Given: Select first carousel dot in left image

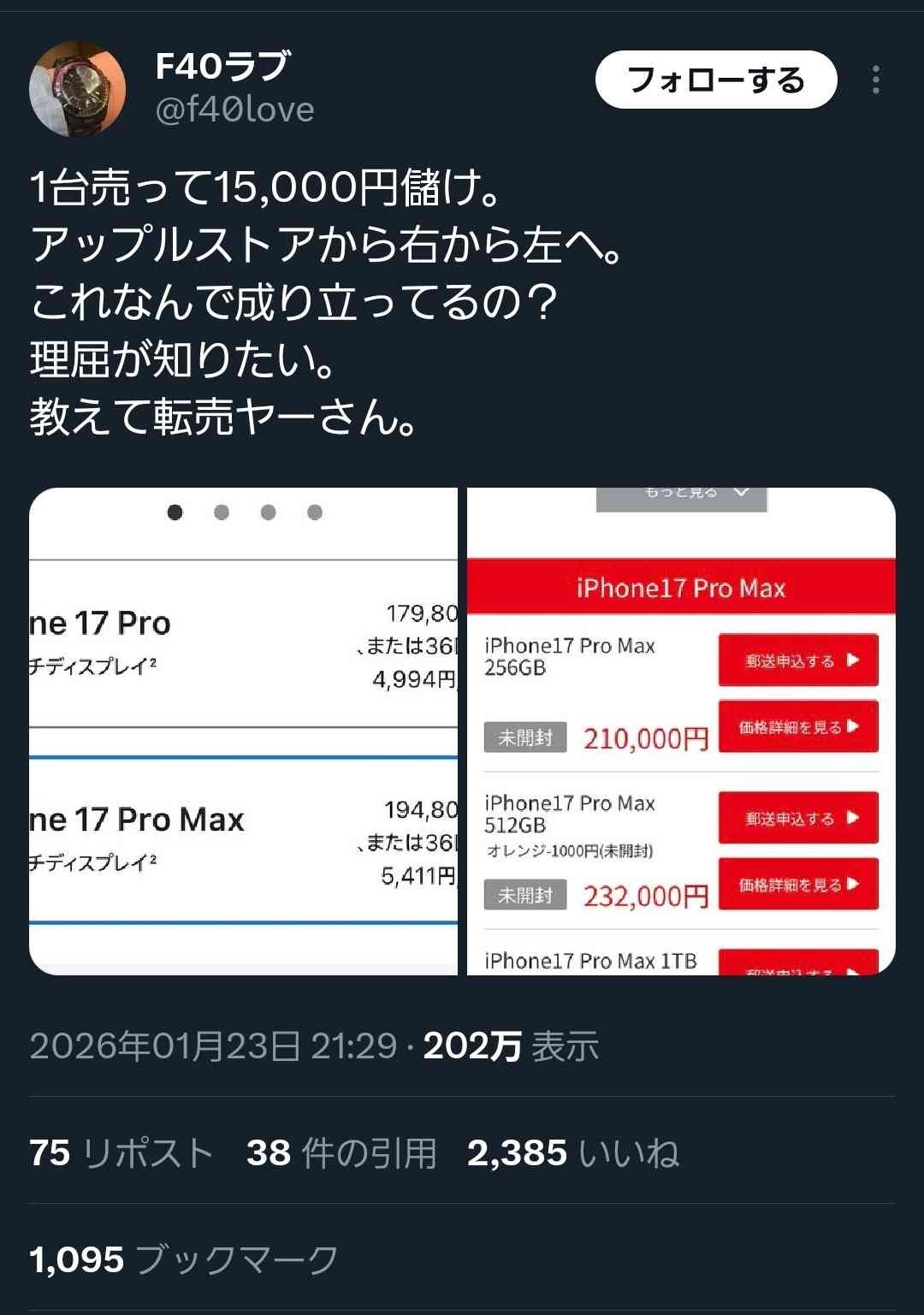Looking at the screenshot, I should (175, 512).
